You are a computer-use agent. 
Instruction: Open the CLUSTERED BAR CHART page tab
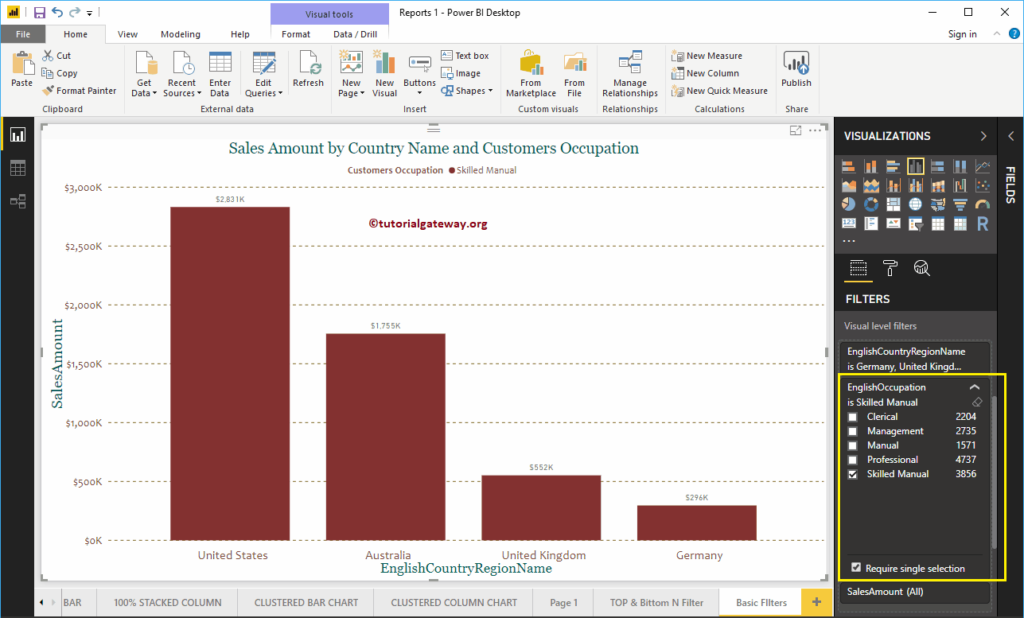306,602
